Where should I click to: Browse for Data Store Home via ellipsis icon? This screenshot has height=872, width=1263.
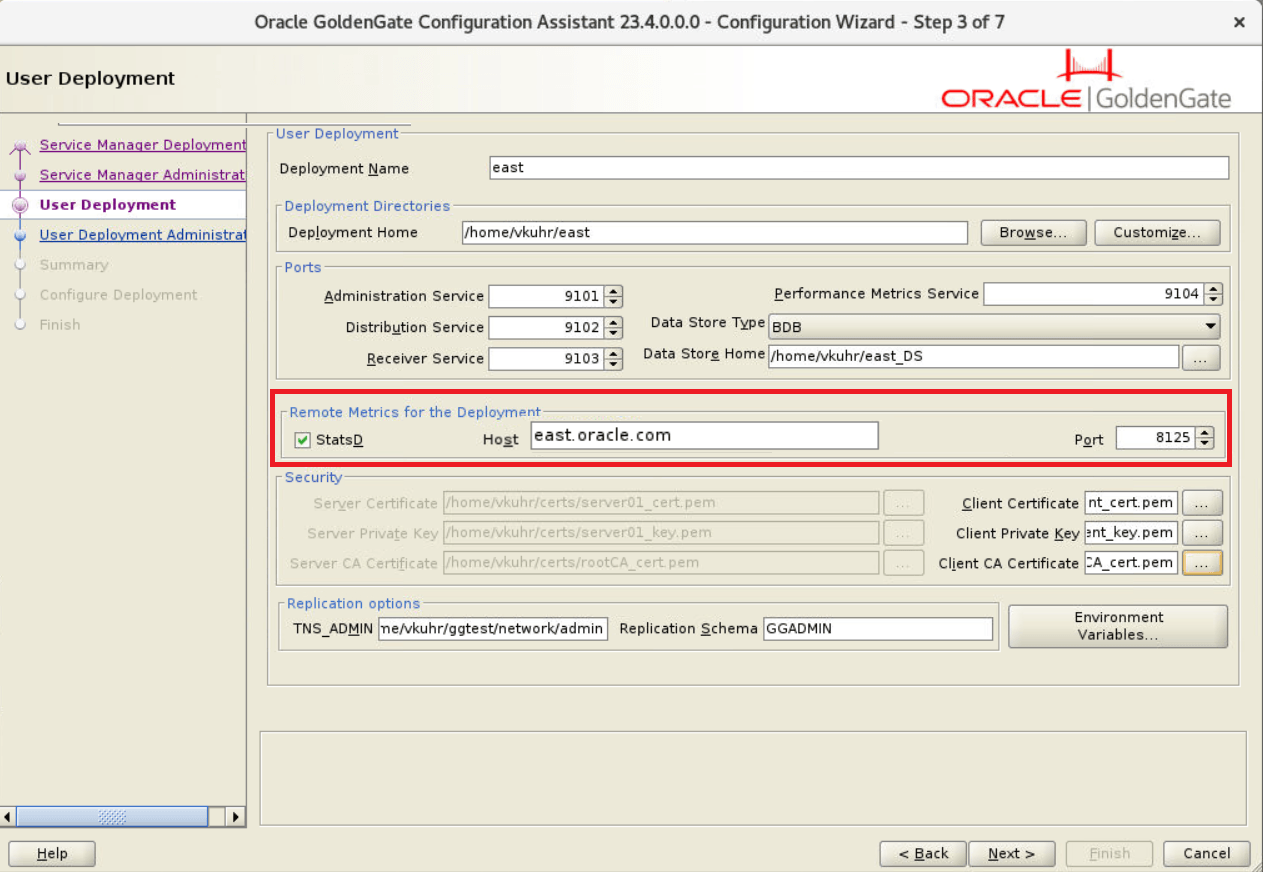click(x=1201, y=356)
